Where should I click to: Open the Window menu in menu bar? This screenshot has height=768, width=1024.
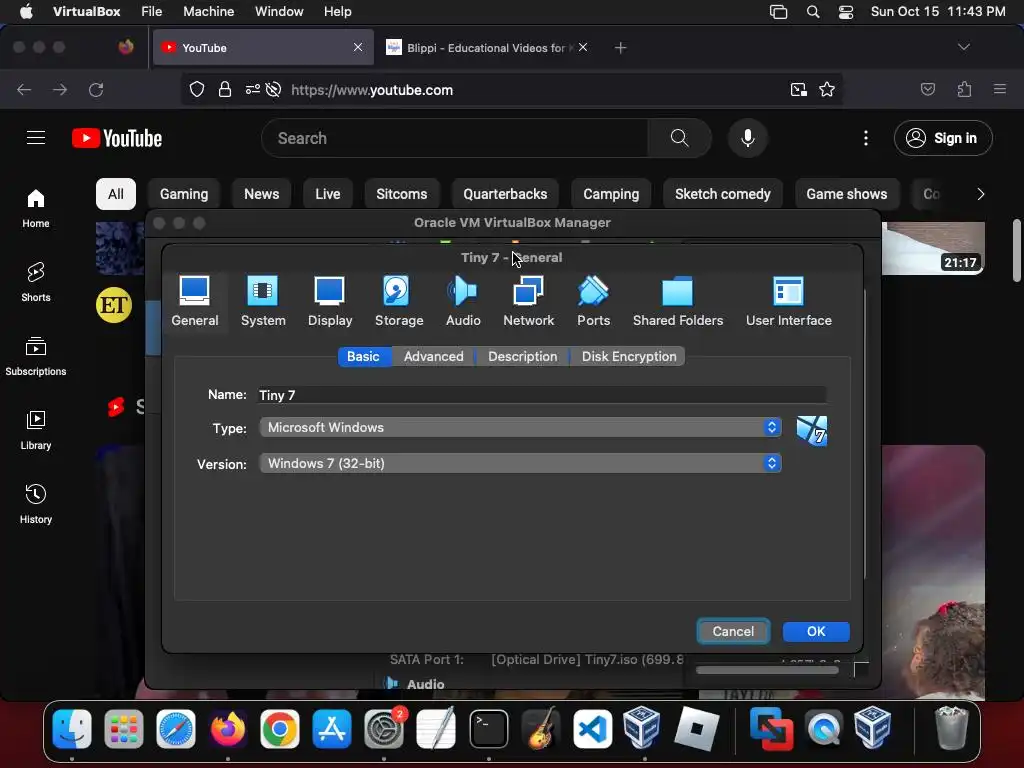[x=279, y=11]
